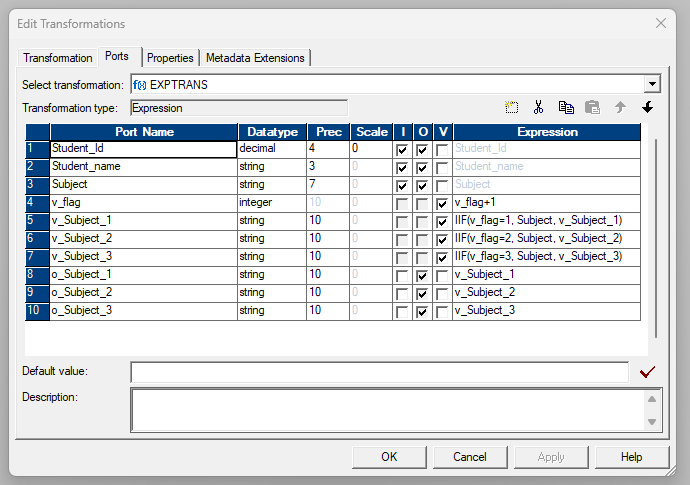Toggle Input checkbox for Student_Id port
The width and height of the screenshot is (690, 485).
402,149
